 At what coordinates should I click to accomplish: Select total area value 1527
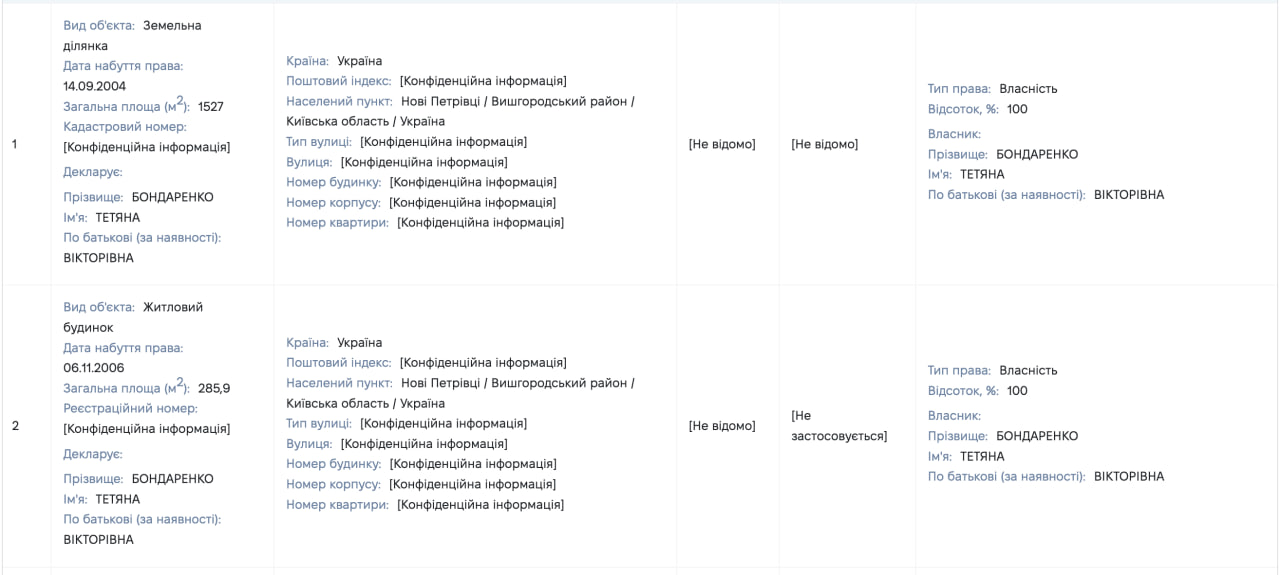pyautogui.click(x=211, y=107)
